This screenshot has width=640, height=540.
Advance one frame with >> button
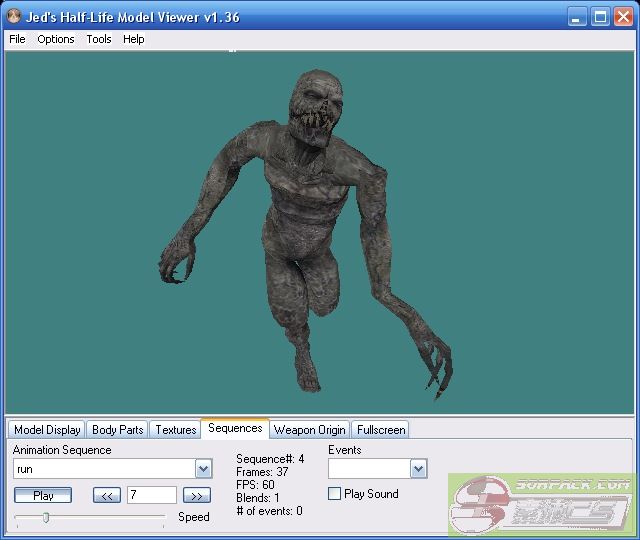tap(197, 495)
